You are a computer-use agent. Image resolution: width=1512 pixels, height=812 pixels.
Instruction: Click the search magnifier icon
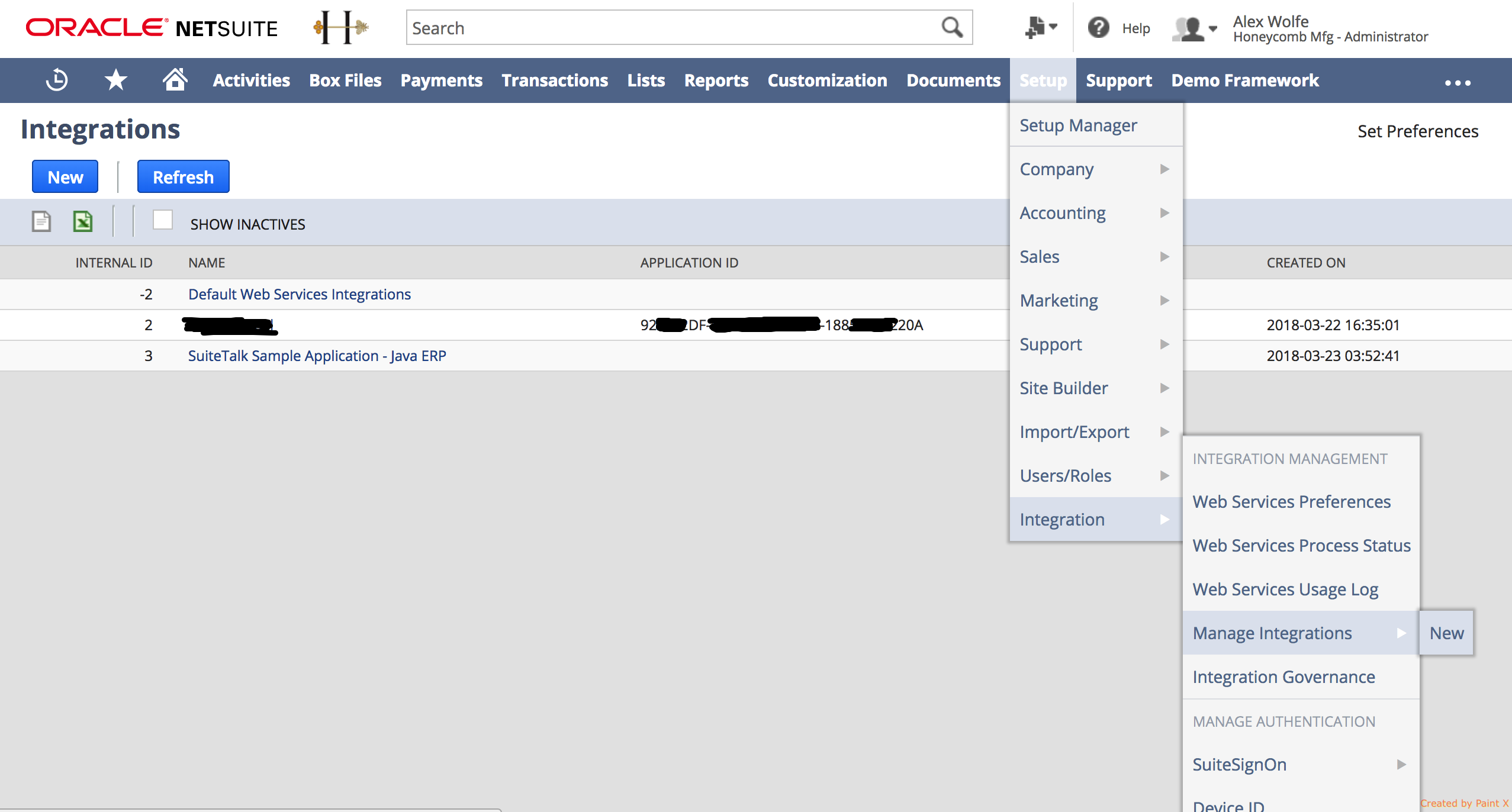point(952,27)
